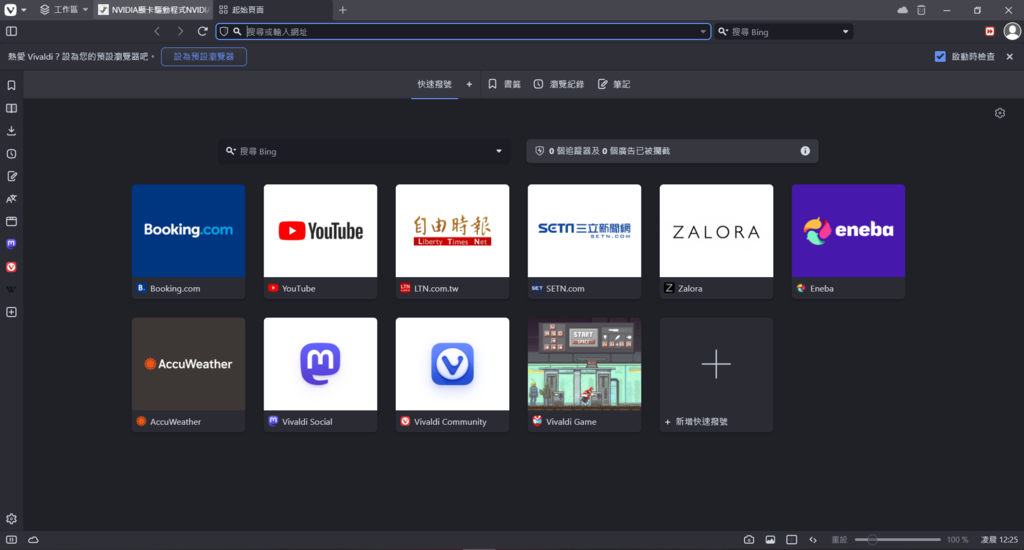Open synced tabs cloud icon in title bar

903,10
